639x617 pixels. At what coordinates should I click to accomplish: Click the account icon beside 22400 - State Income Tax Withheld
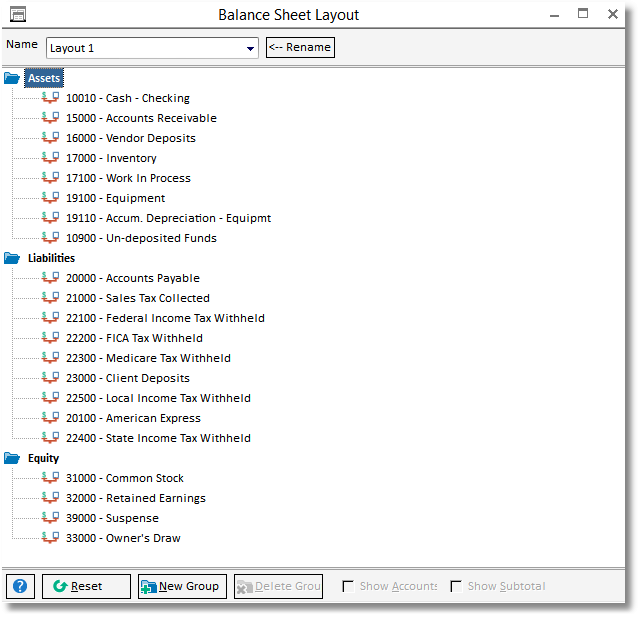[x=51, y=438]
